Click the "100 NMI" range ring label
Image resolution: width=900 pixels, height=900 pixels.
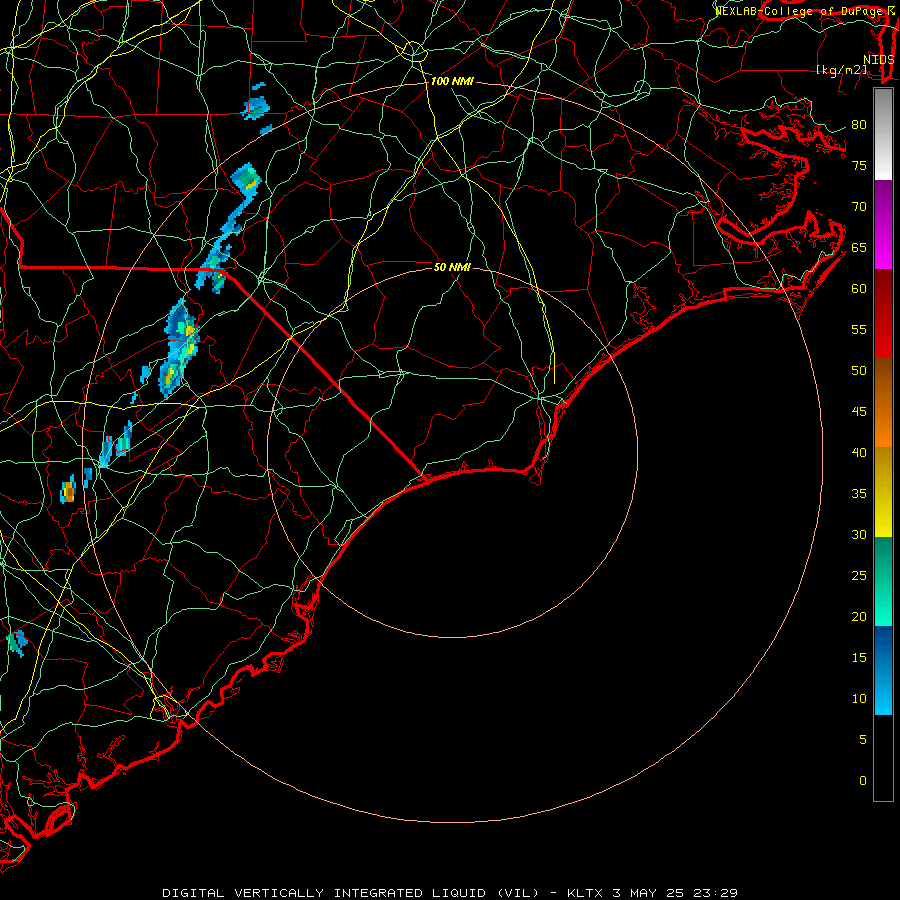(452, 82)
